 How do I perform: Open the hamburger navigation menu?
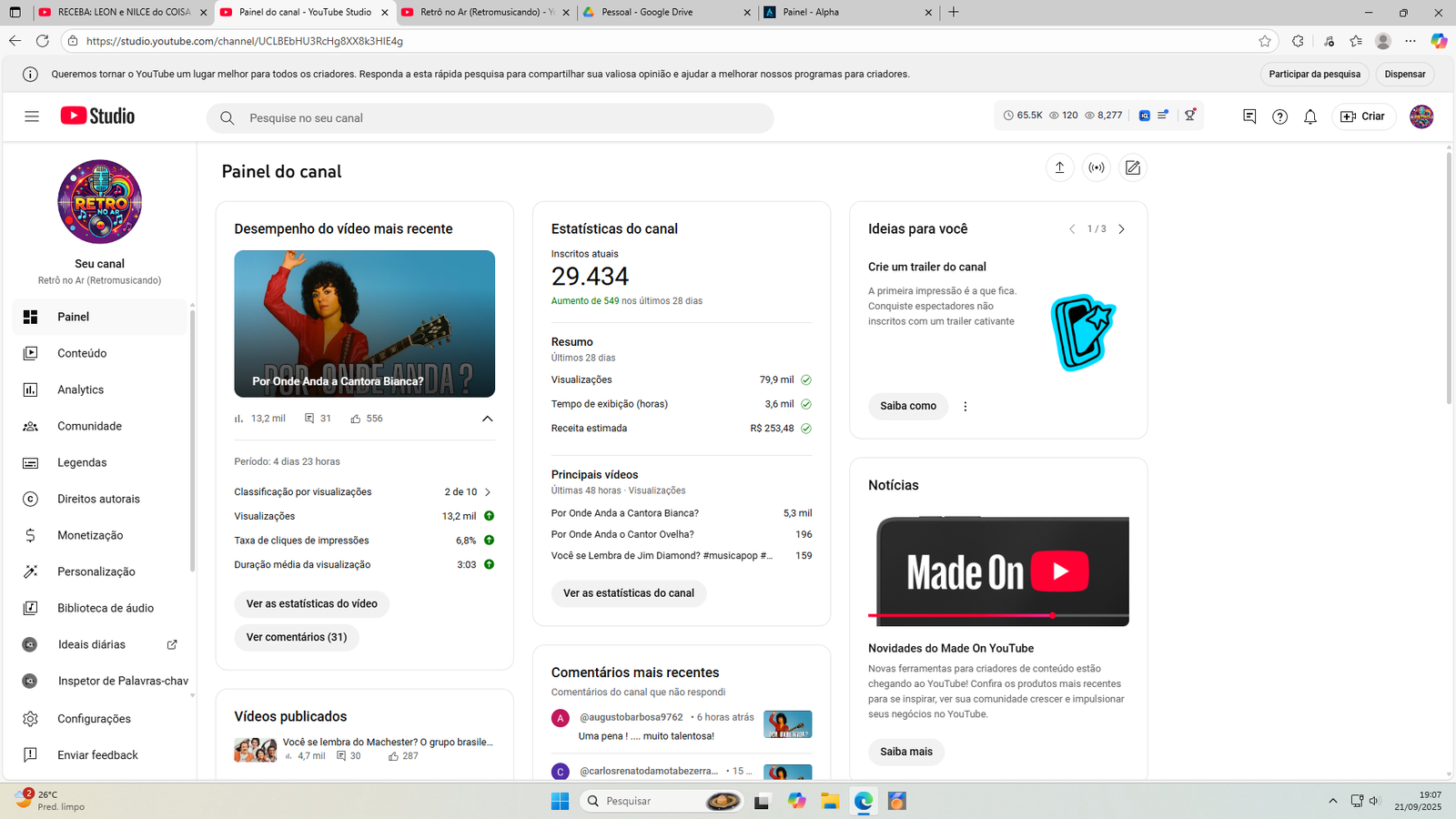32,116
